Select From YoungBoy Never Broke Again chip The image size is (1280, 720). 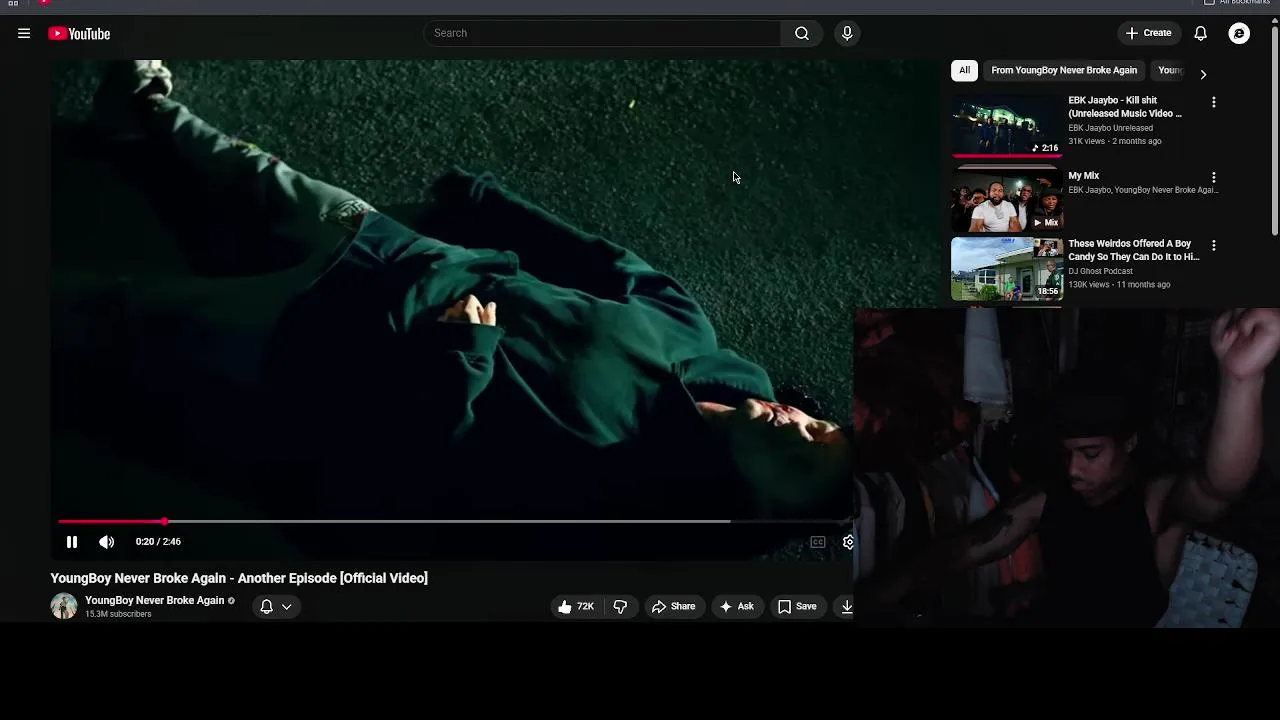[1064, 70]
